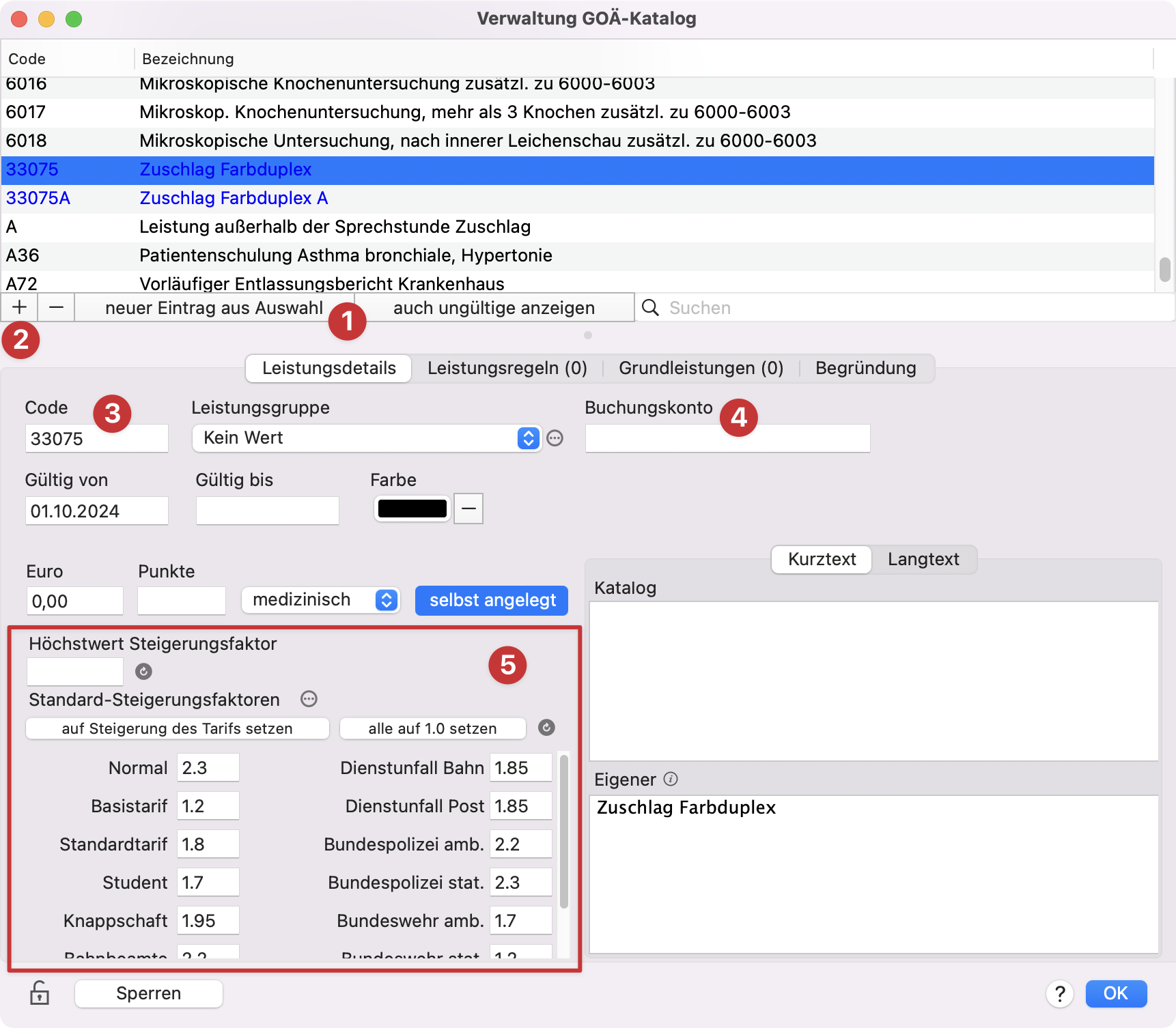Image resolution: width=1176 pixels, height=1028 pixels.
Task: Edit the Student factor field 1.7
Action: 208,882
